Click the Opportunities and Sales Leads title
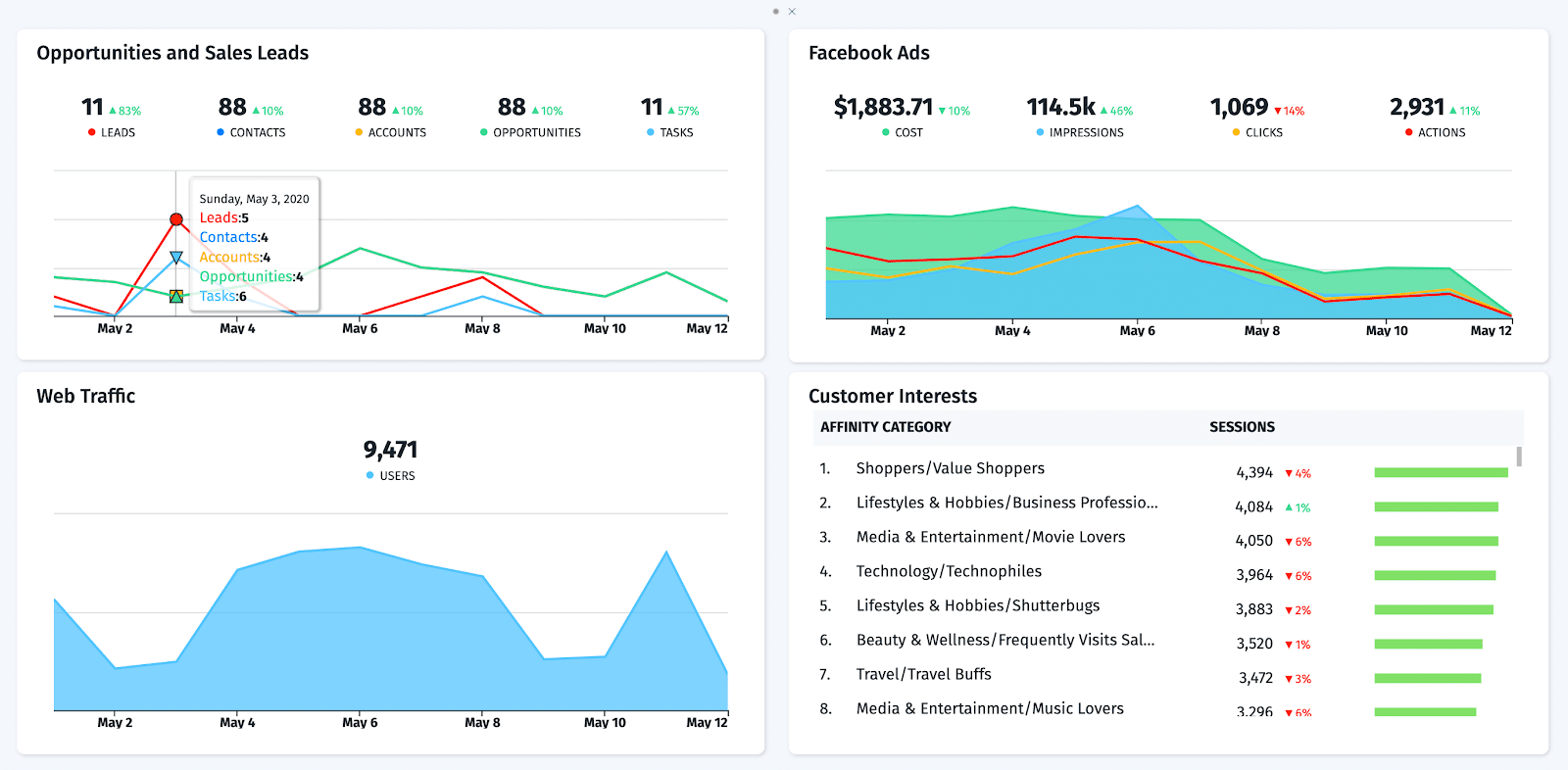Screen dimensions: 1568x770 pos(172,53)
